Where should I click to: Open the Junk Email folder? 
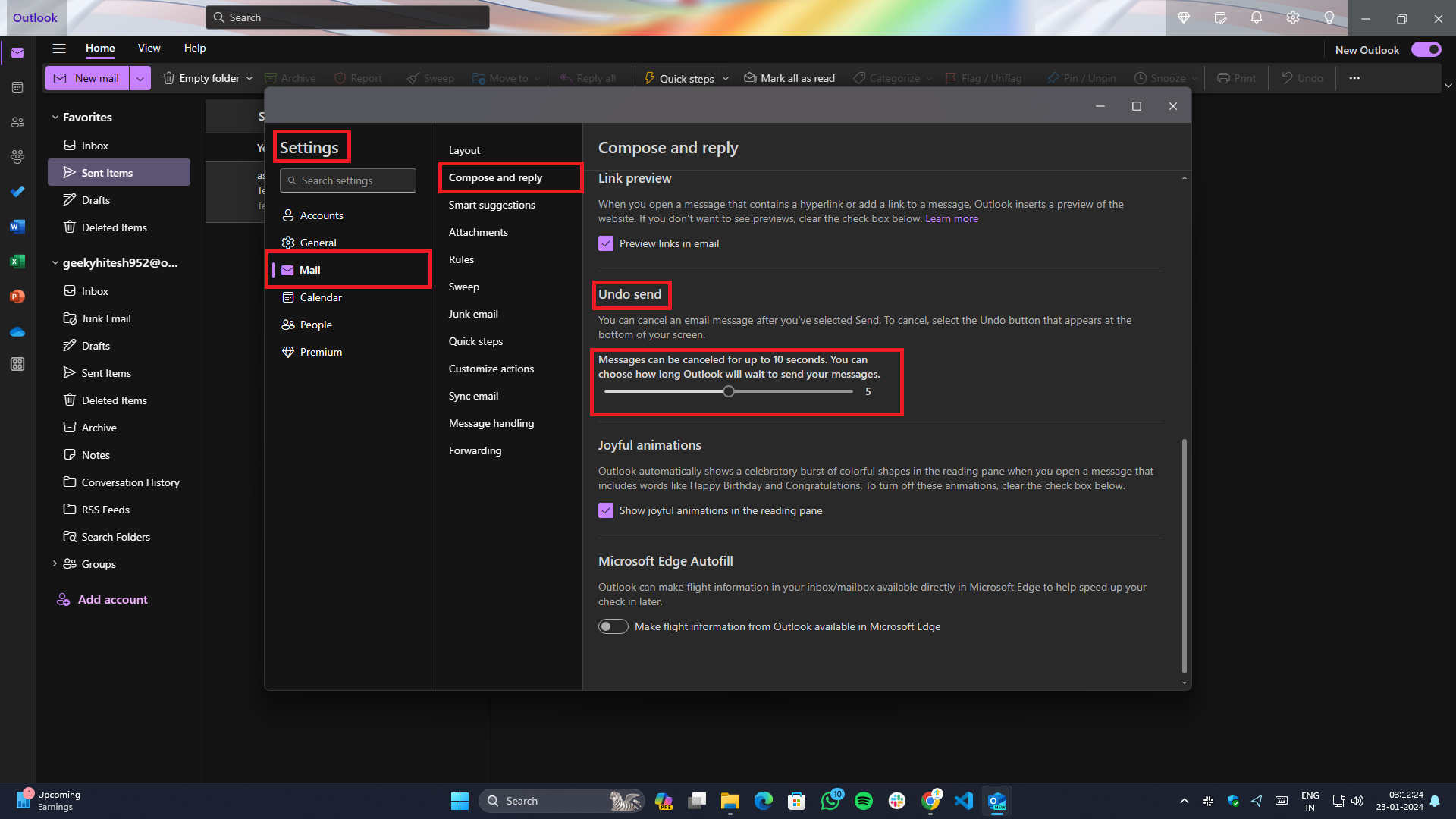click(119, 318)
